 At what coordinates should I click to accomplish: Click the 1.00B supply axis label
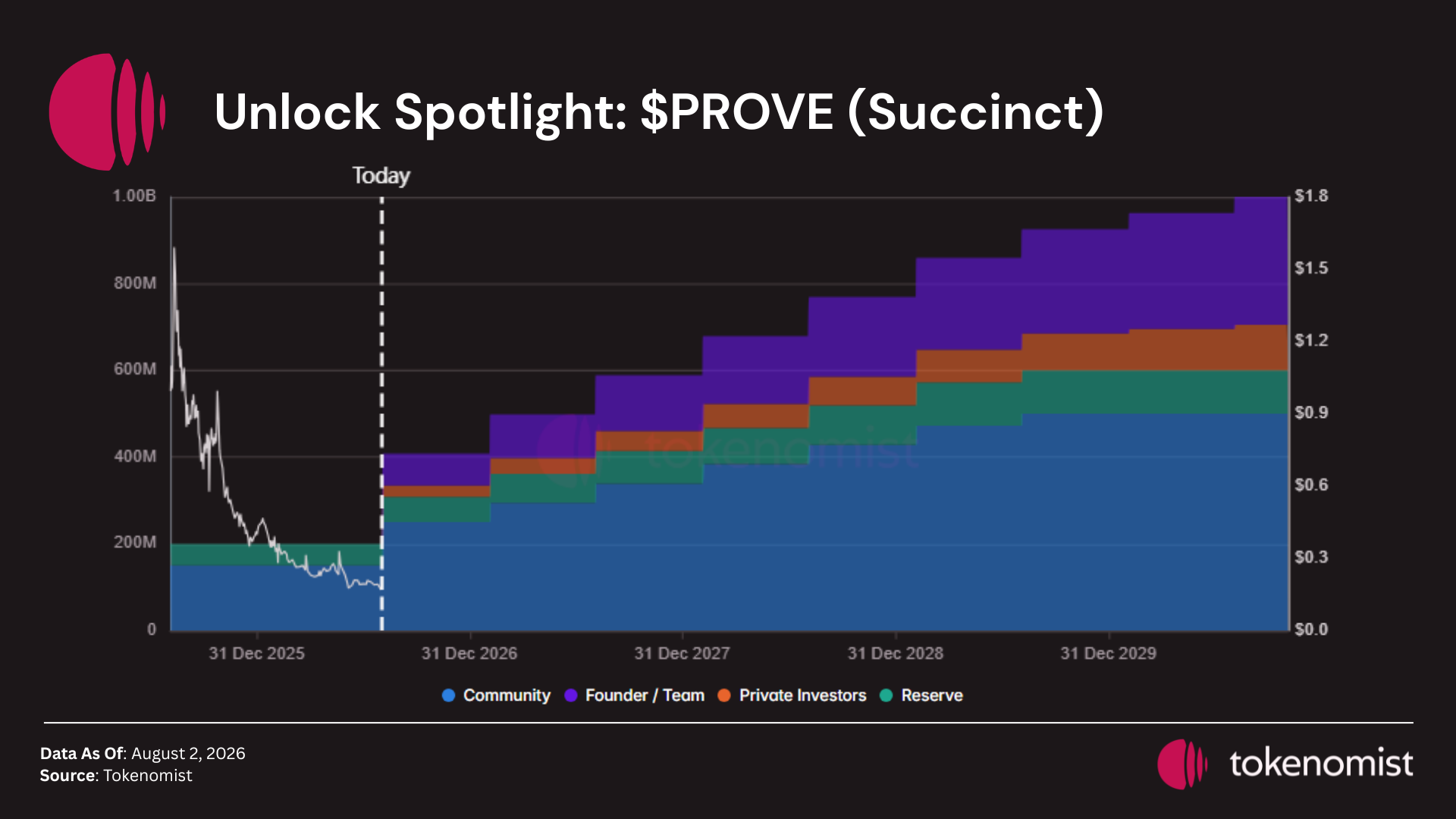(134, 196)
